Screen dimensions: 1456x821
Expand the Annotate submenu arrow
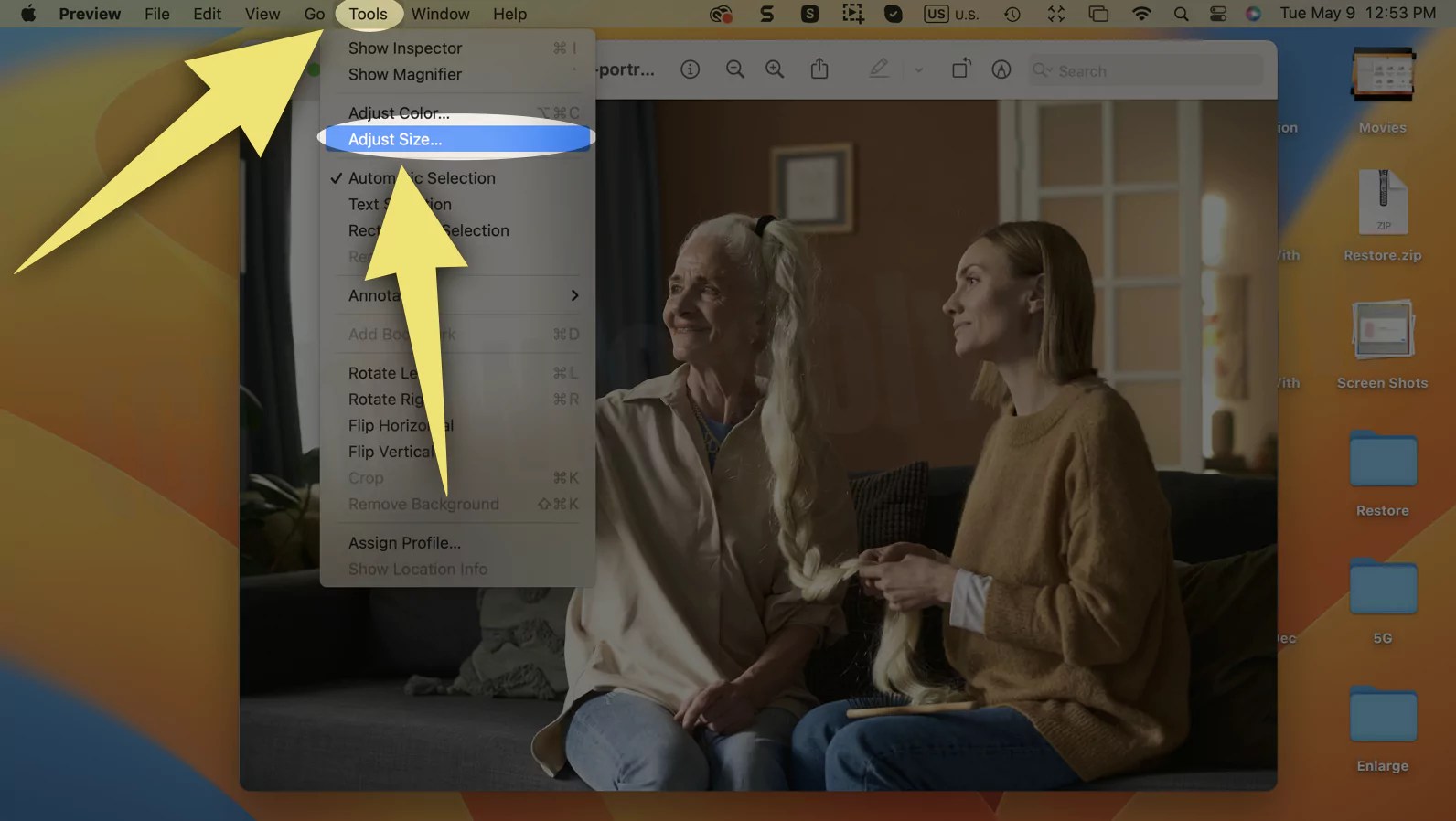[x=574, y=295]
